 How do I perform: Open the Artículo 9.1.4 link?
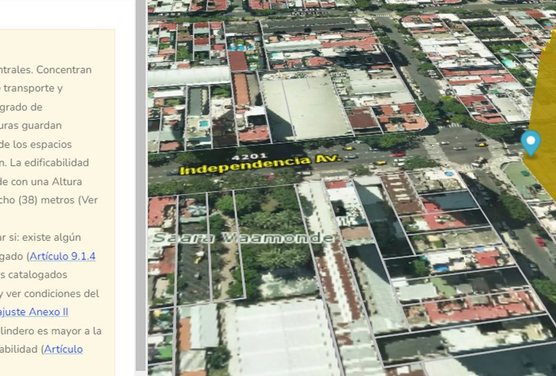62,256
